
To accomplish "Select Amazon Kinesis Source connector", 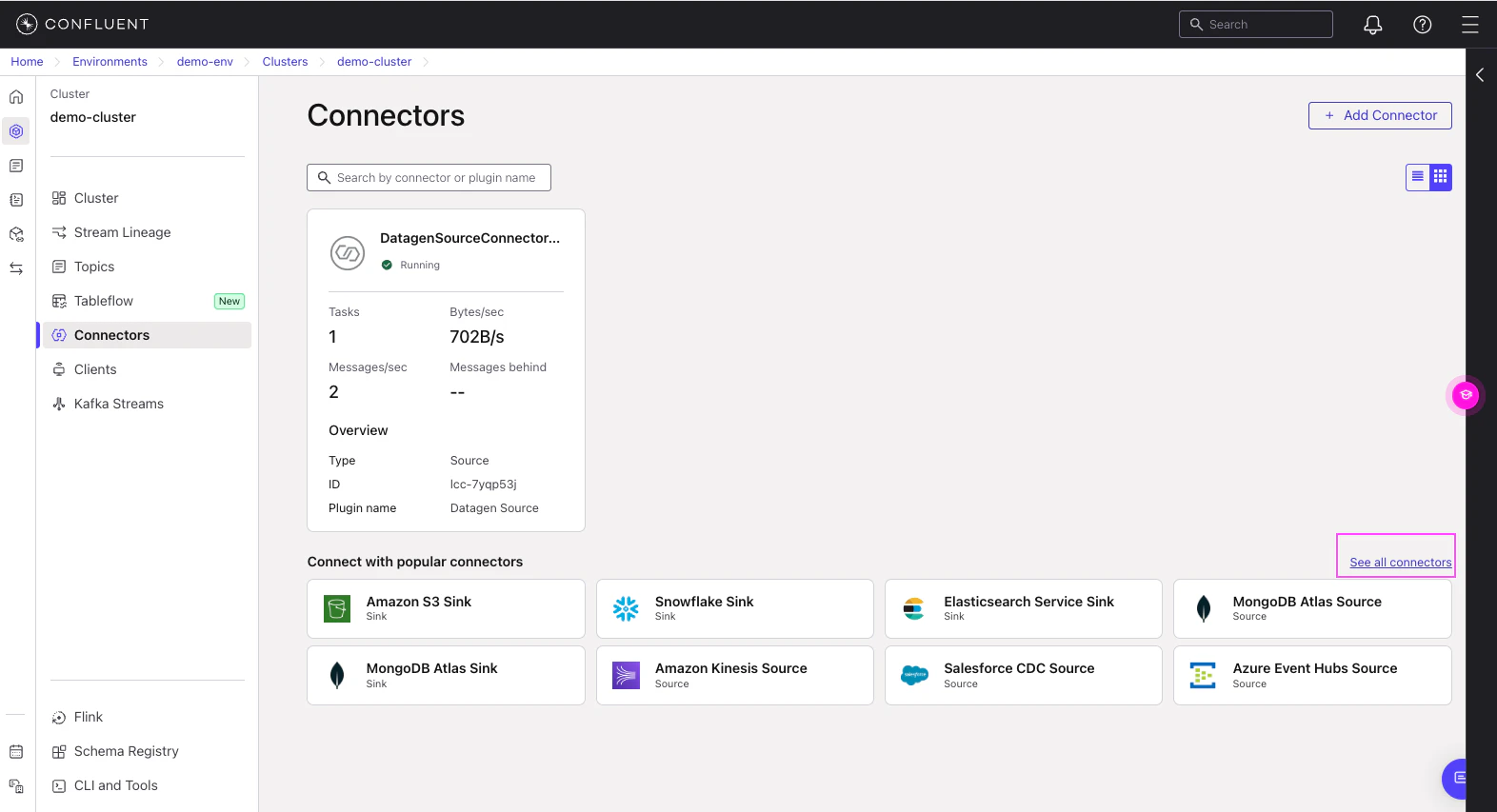I will (x=734, y=675).
